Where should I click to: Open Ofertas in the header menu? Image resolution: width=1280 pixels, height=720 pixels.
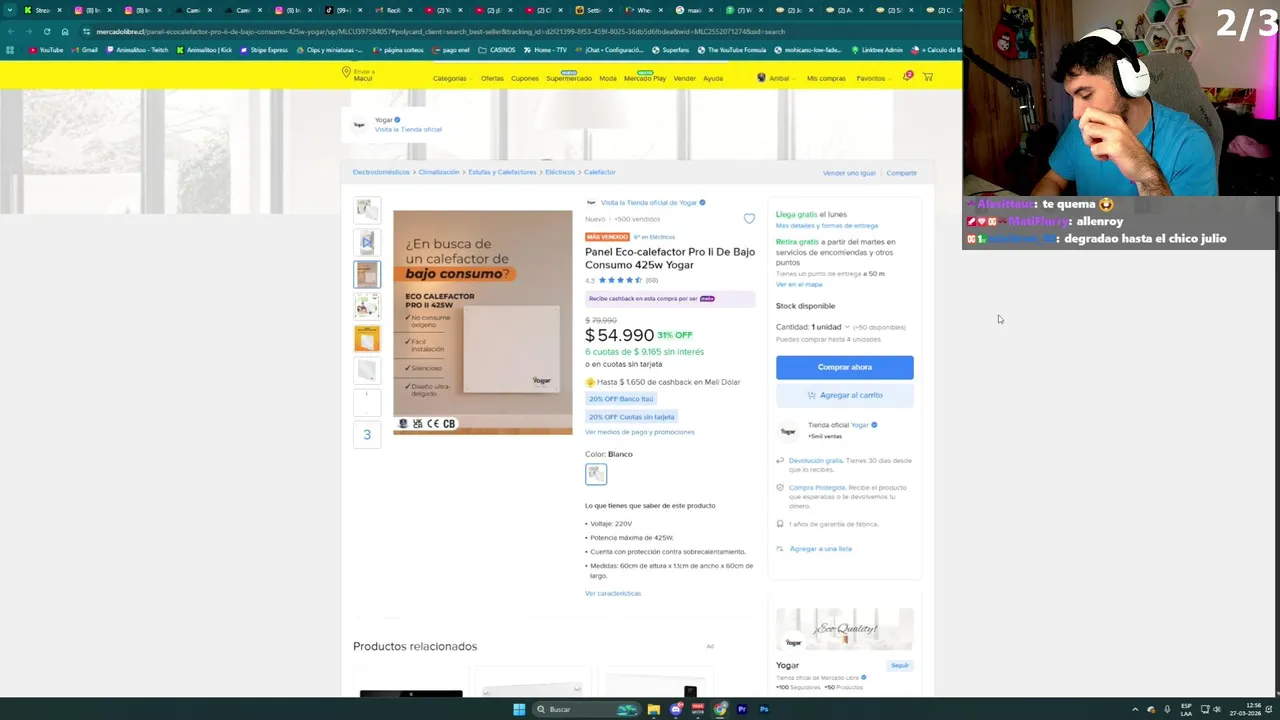492,78
